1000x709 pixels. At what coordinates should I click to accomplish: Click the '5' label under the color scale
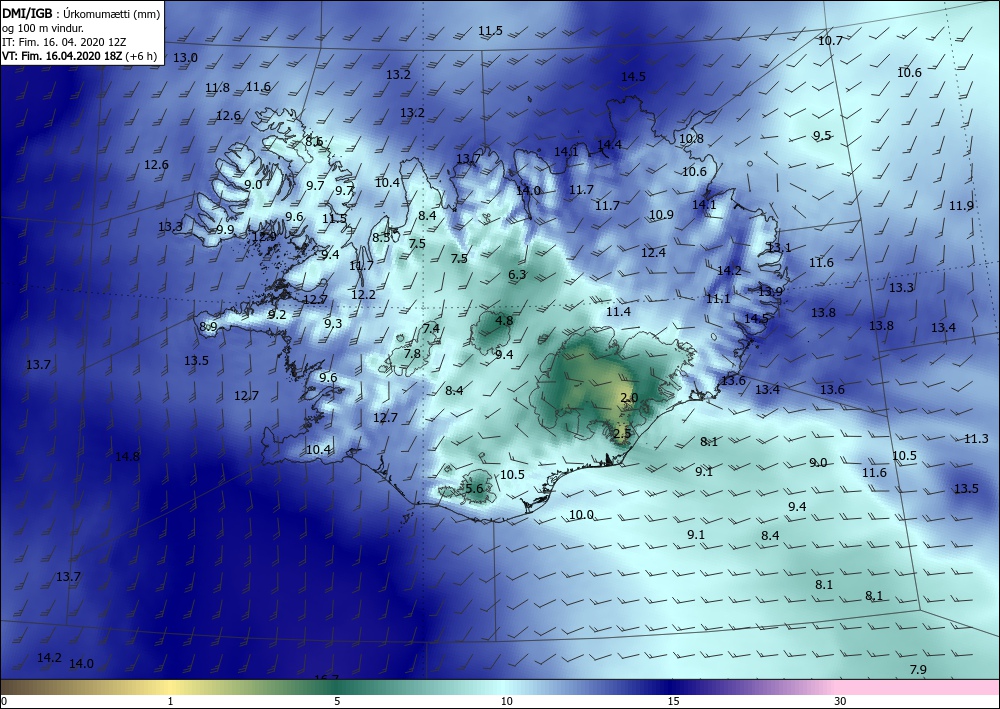click(337, 701)
